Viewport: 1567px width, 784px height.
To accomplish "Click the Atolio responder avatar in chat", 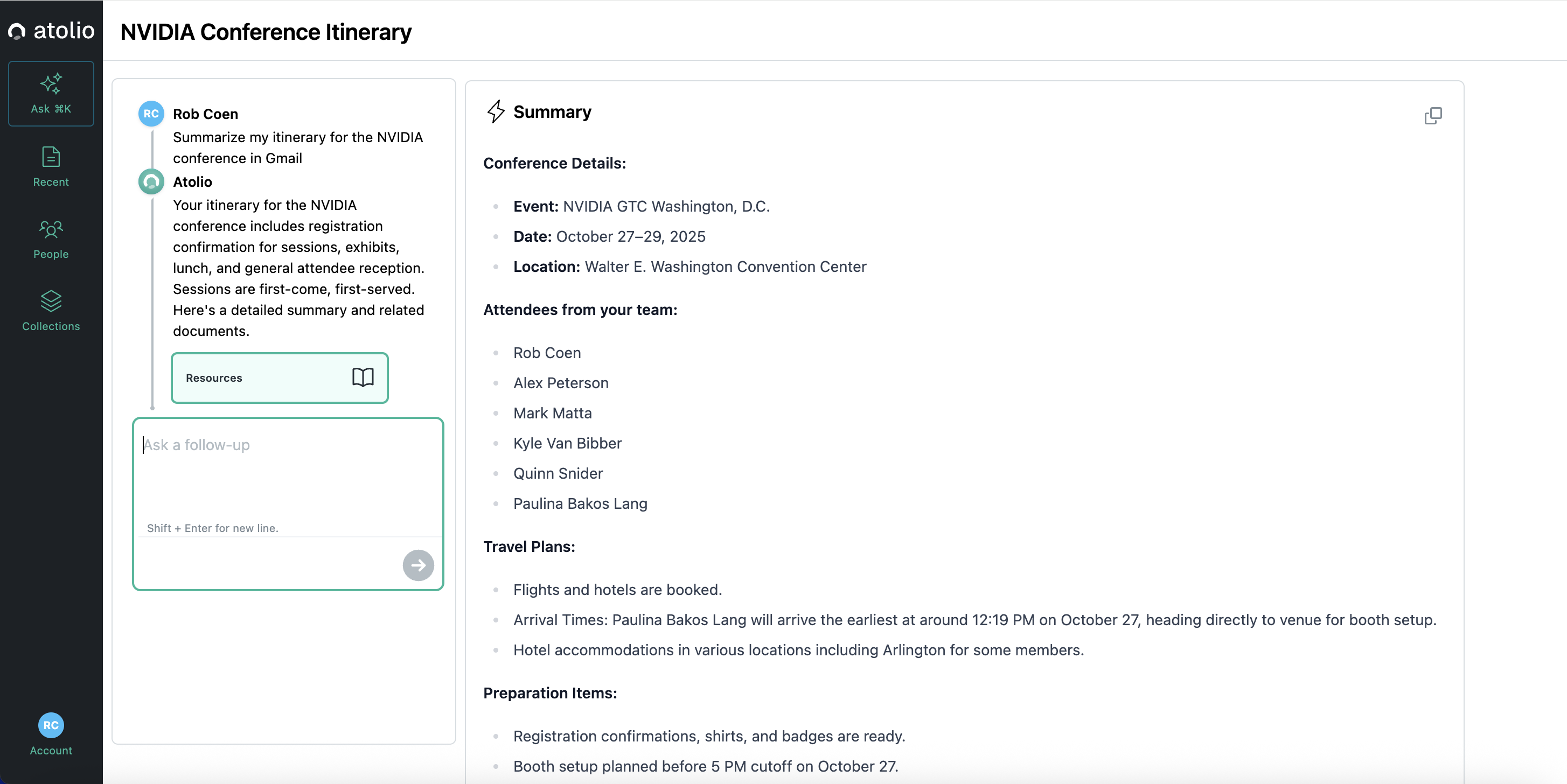I will tap(151, 181).
